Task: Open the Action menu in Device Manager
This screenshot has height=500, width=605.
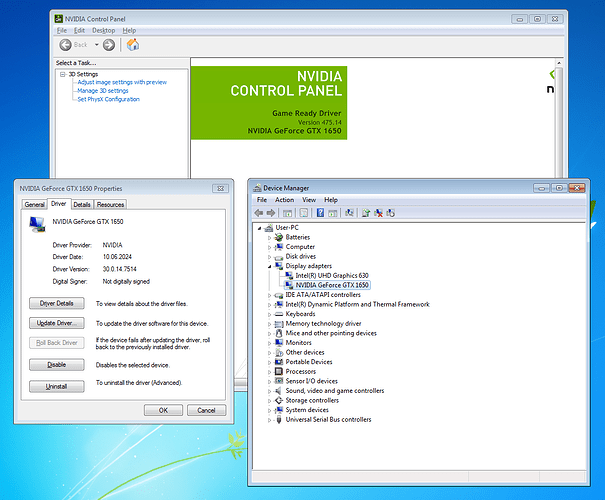Action: 285,200
